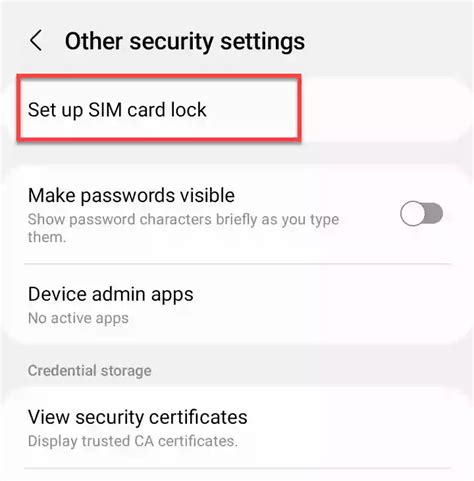Image resolution: width=474 pixels, height=481 pixels.
Task: Click divider line under View security certificates
Action: (238, 468)
